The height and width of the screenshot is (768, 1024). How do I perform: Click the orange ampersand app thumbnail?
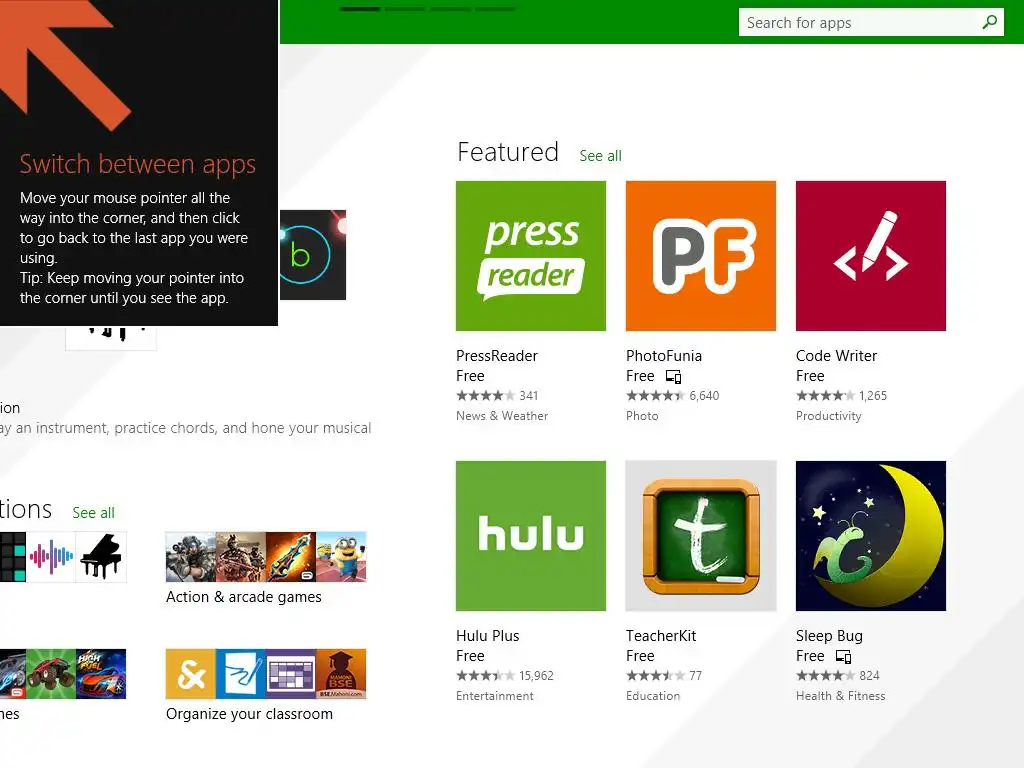coord(191,674)
